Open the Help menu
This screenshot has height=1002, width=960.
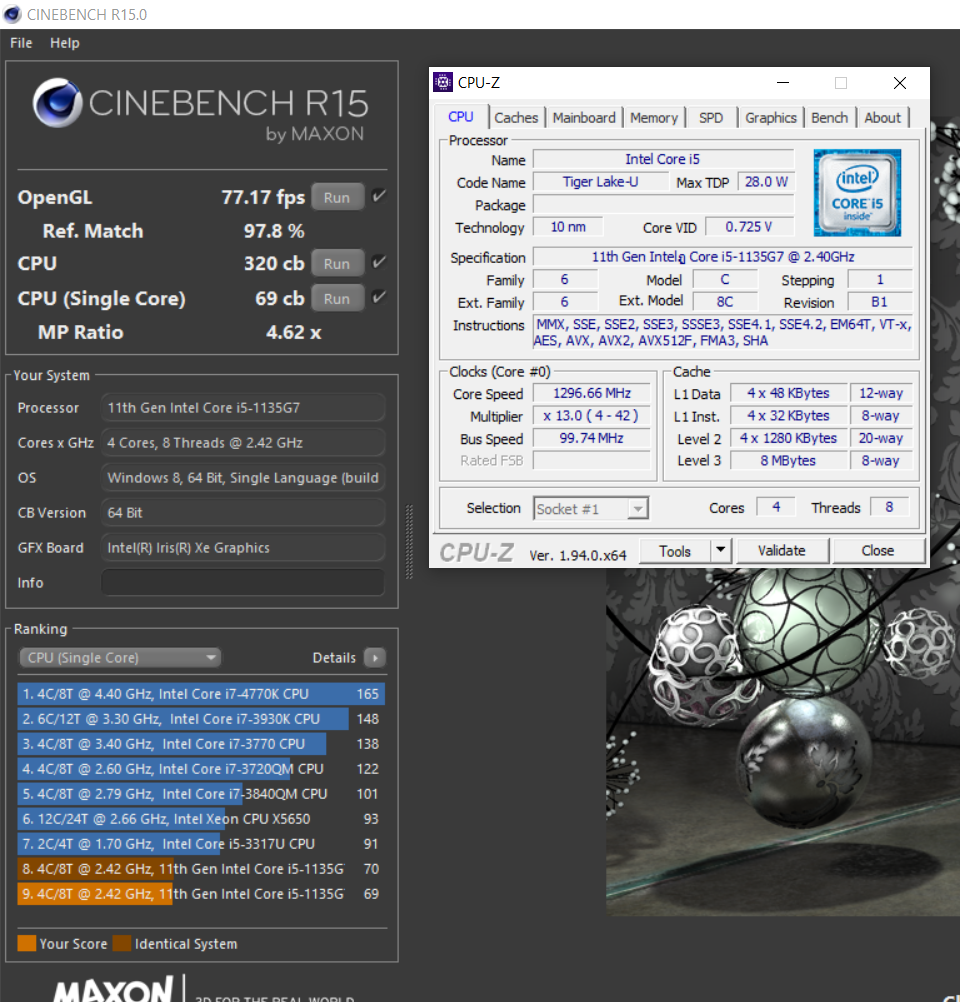tap(65, 43)
